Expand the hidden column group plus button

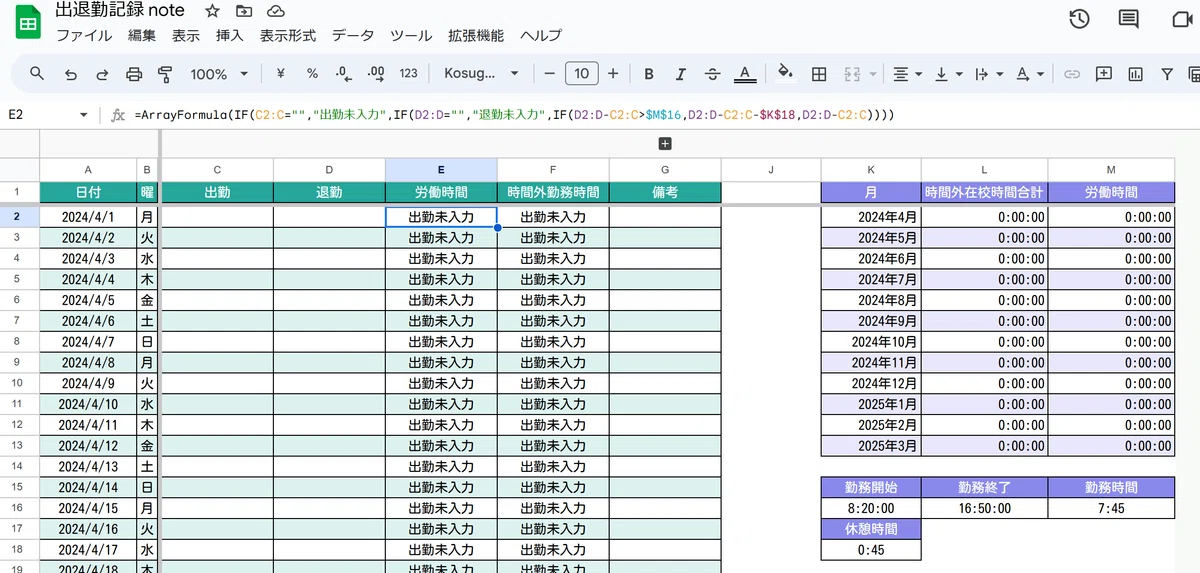[x=665, y=144]
